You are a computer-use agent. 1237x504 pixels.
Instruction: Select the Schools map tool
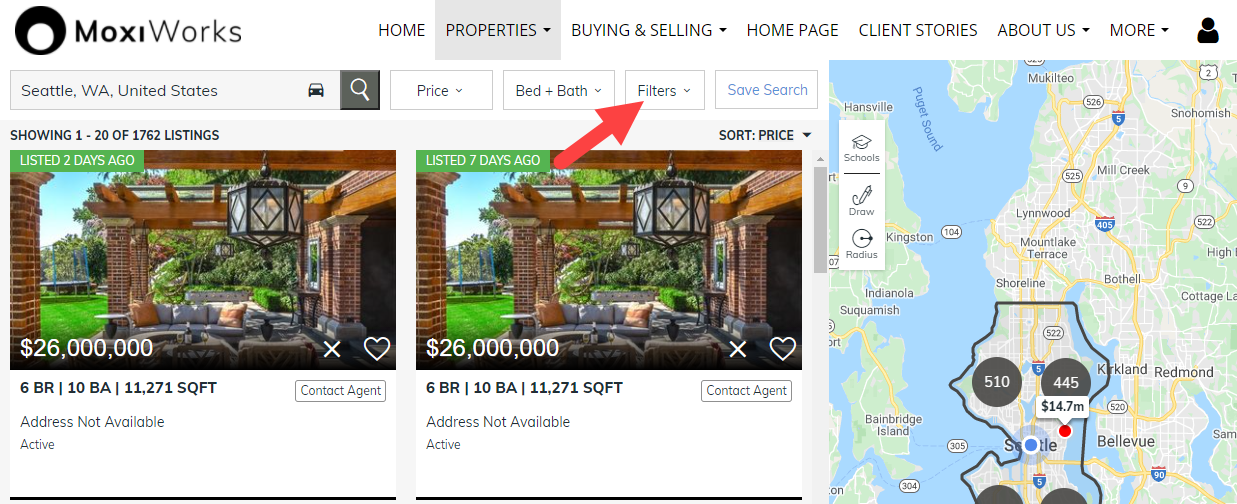tap(861, 148)
